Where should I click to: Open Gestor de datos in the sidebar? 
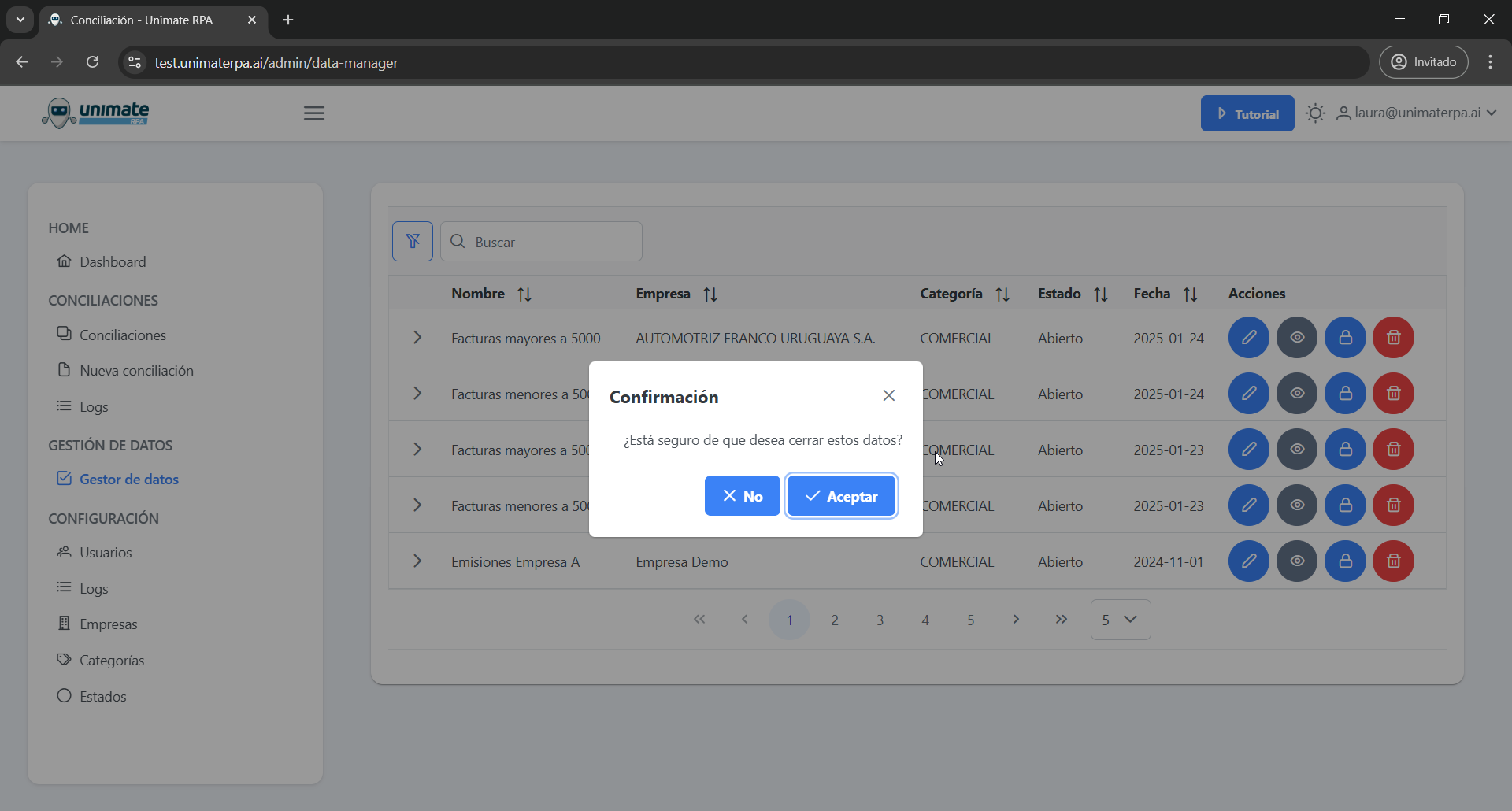tap(118, 479)
